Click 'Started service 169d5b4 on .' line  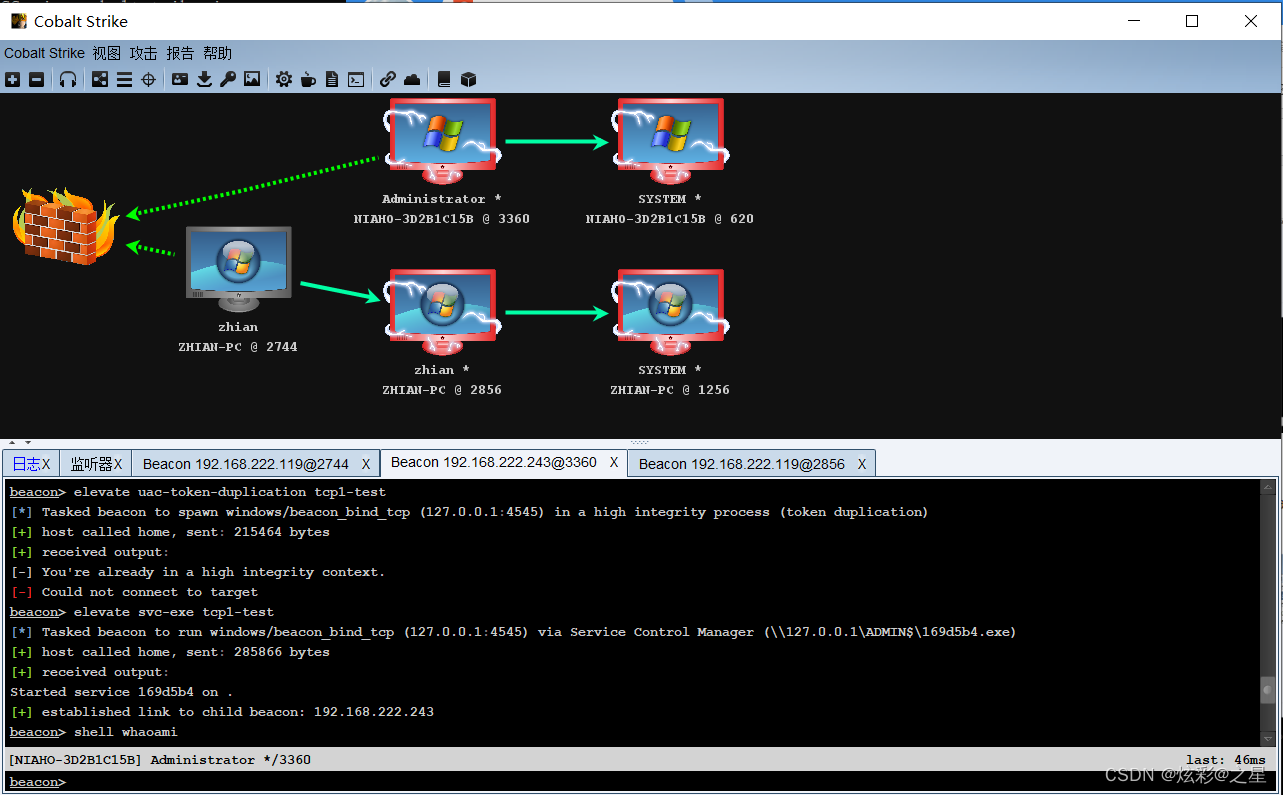(121, 692)
